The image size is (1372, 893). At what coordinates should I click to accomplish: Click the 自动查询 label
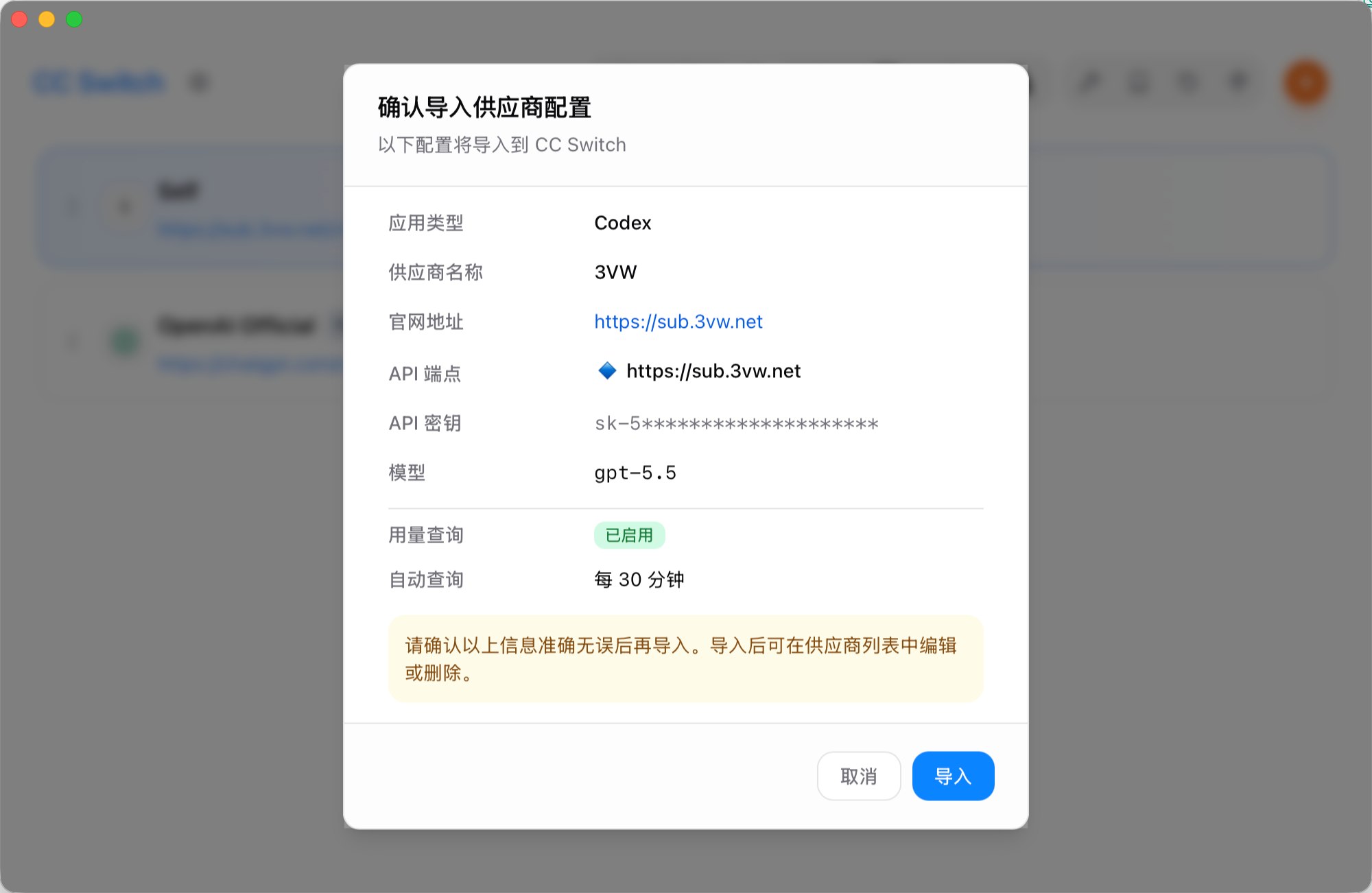[426, 580]
